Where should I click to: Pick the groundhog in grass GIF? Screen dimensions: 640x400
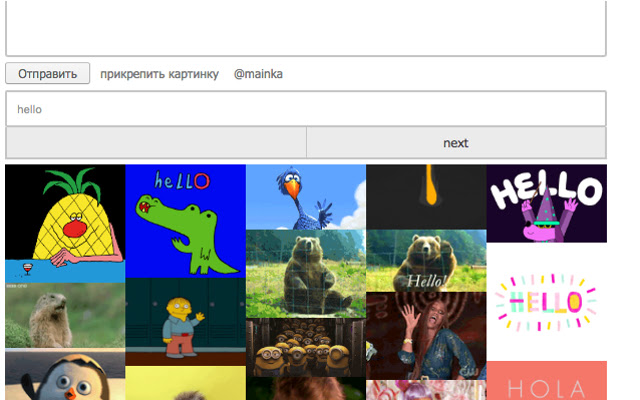click(65, 316)
